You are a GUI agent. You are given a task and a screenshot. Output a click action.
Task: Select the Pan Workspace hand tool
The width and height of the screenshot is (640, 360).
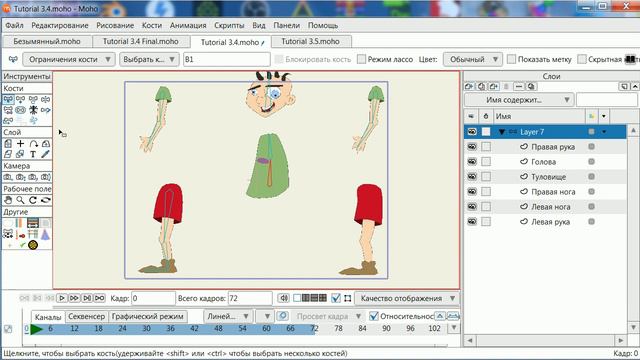(8, 200)
